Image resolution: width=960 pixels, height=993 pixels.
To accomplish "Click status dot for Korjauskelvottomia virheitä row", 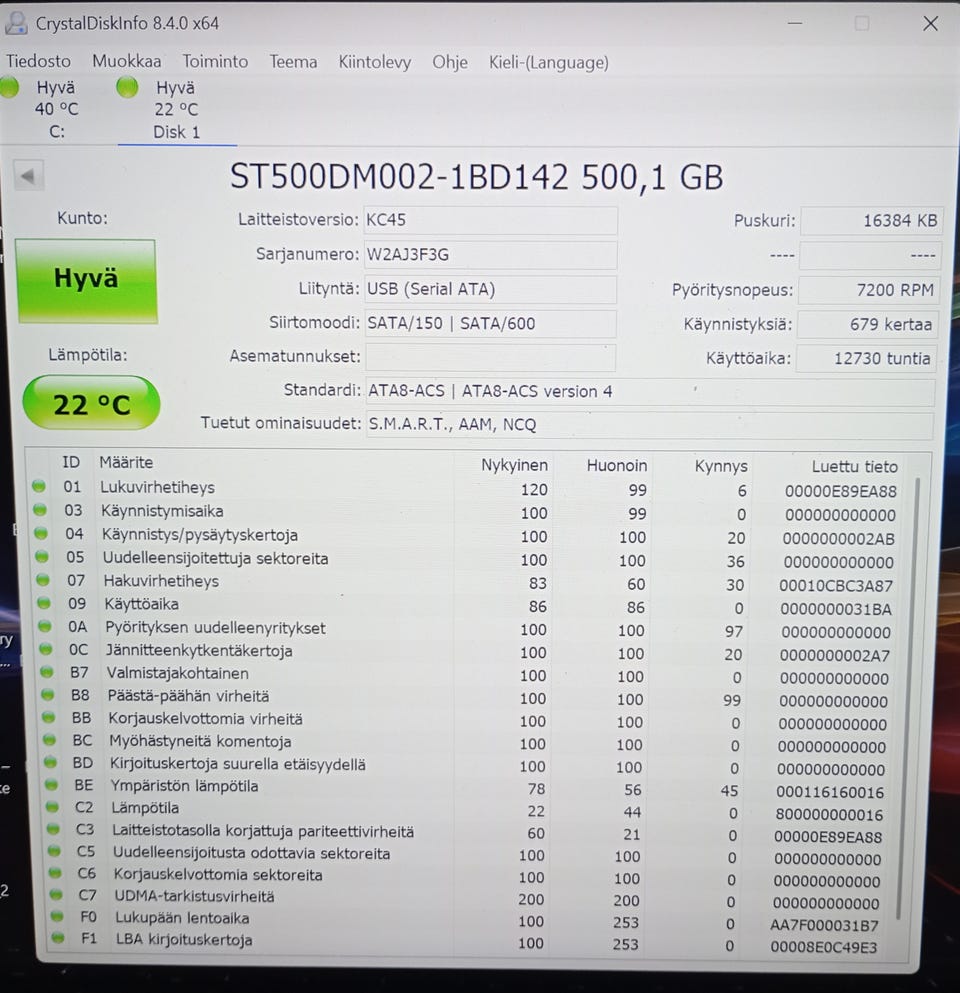I will pyautogui.click(x=49, y=718).
